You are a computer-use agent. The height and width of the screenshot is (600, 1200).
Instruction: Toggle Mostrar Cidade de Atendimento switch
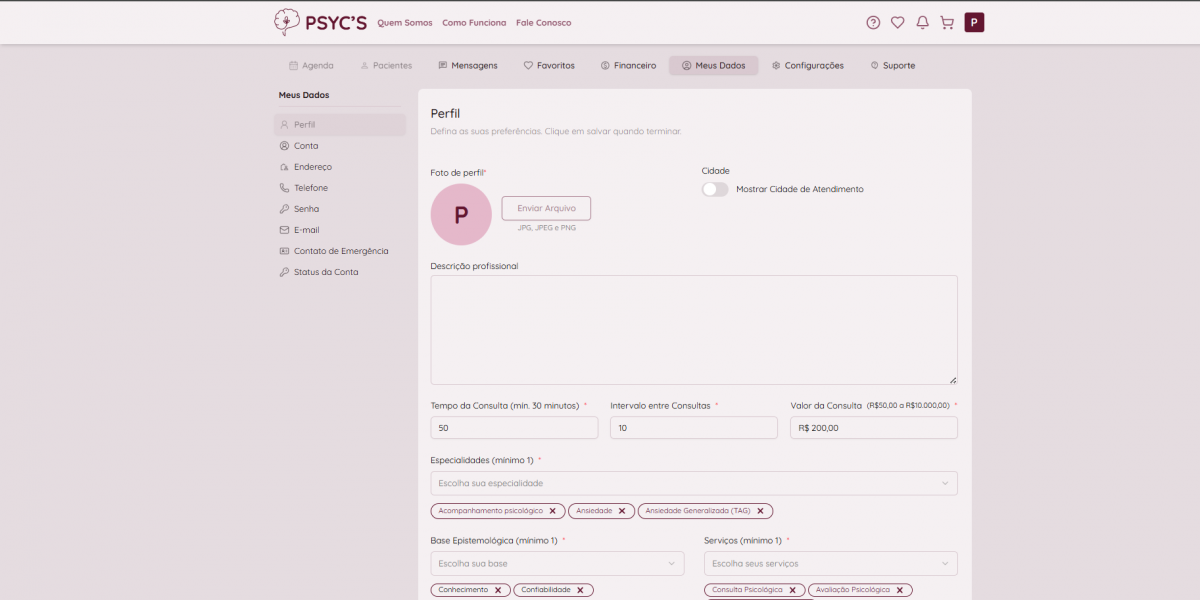[x=715, y=189]
